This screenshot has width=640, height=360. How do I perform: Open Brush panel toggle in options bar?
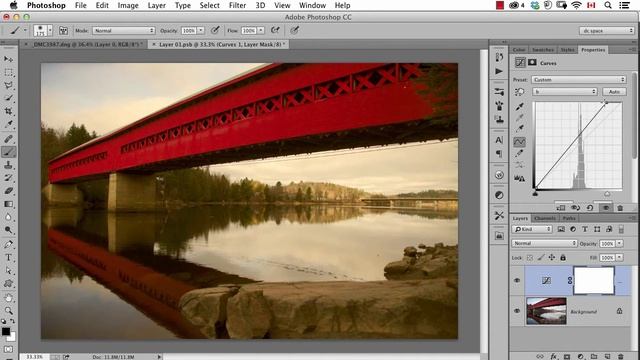63,31
